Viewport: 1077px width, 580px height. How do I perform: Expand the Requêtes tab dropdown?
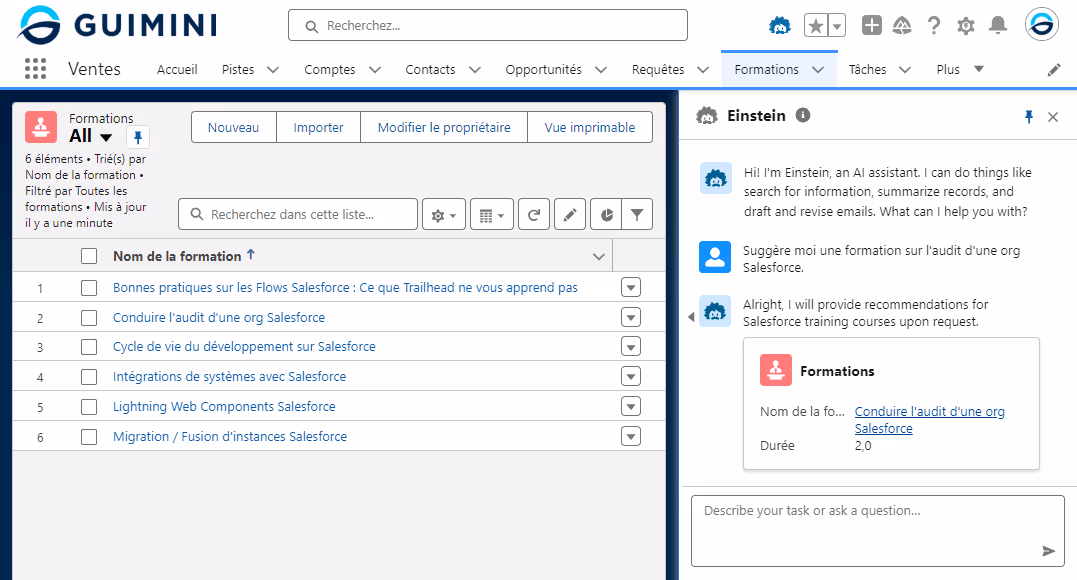703,69
